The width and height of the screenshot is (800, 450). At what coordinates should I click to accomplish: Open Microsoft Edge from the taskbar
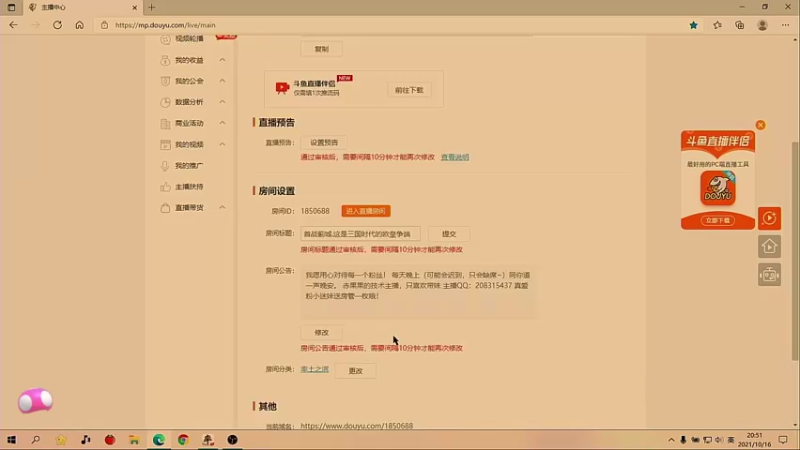(159, 440)
